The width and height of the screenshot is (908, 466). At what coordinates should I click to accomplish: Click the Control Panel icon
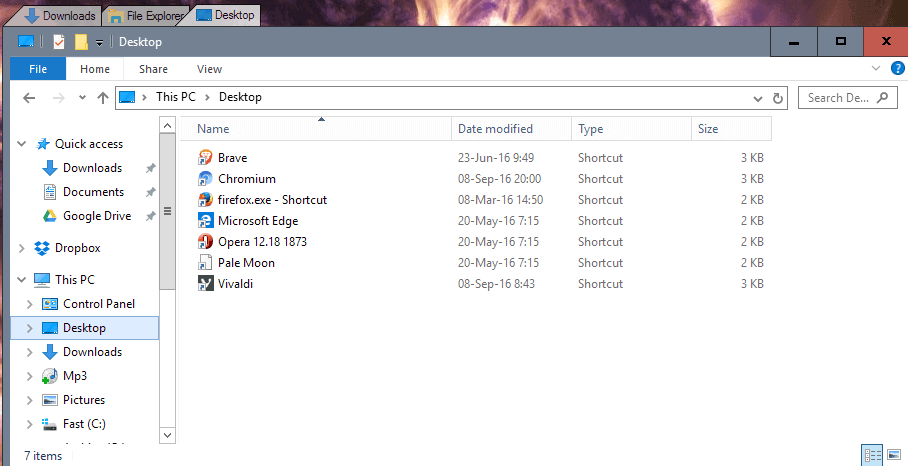(50, 304)
